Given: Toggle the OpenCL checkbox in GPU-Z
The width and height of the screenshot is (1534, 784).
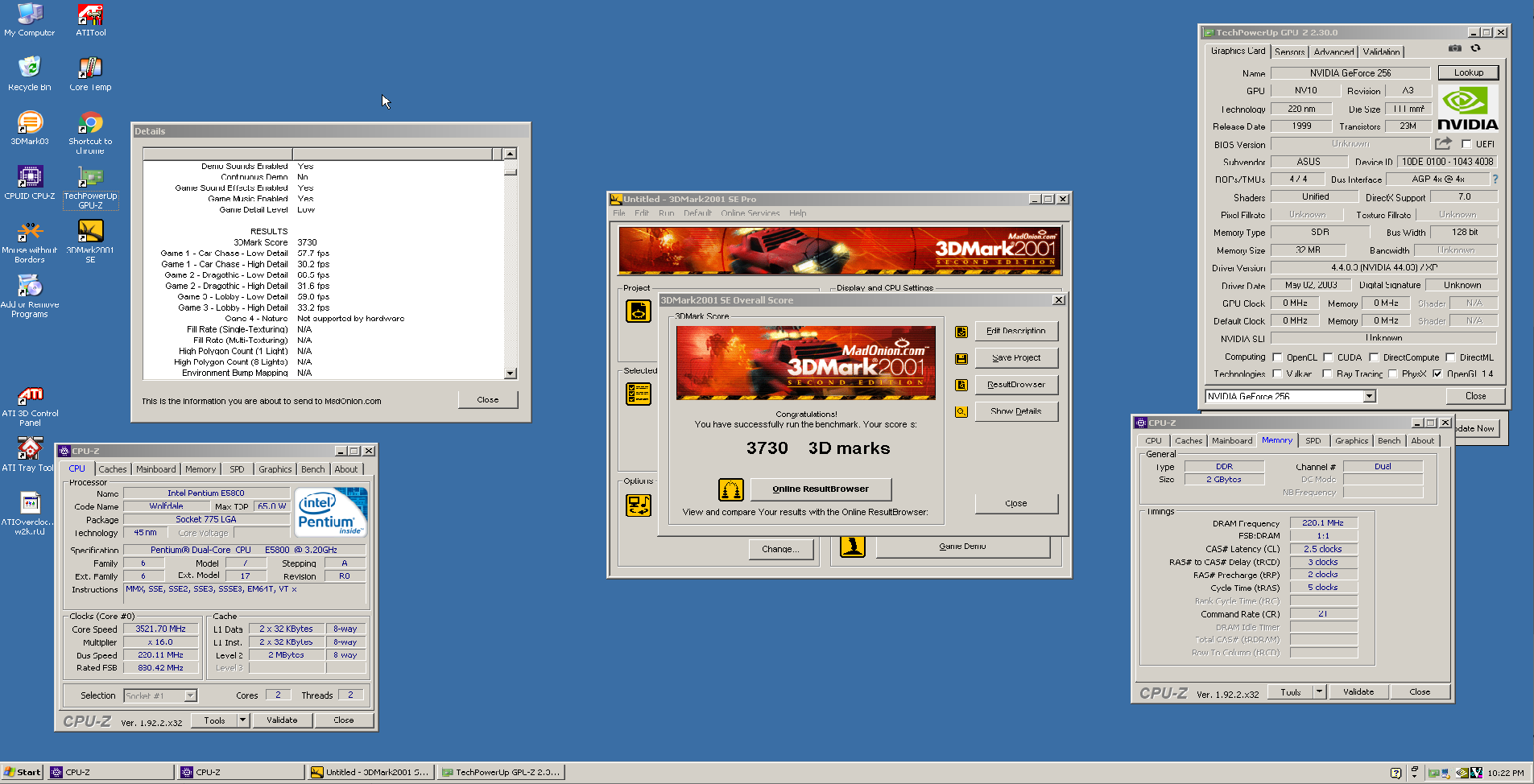Looking at the screenshot, I should 1277,357.
